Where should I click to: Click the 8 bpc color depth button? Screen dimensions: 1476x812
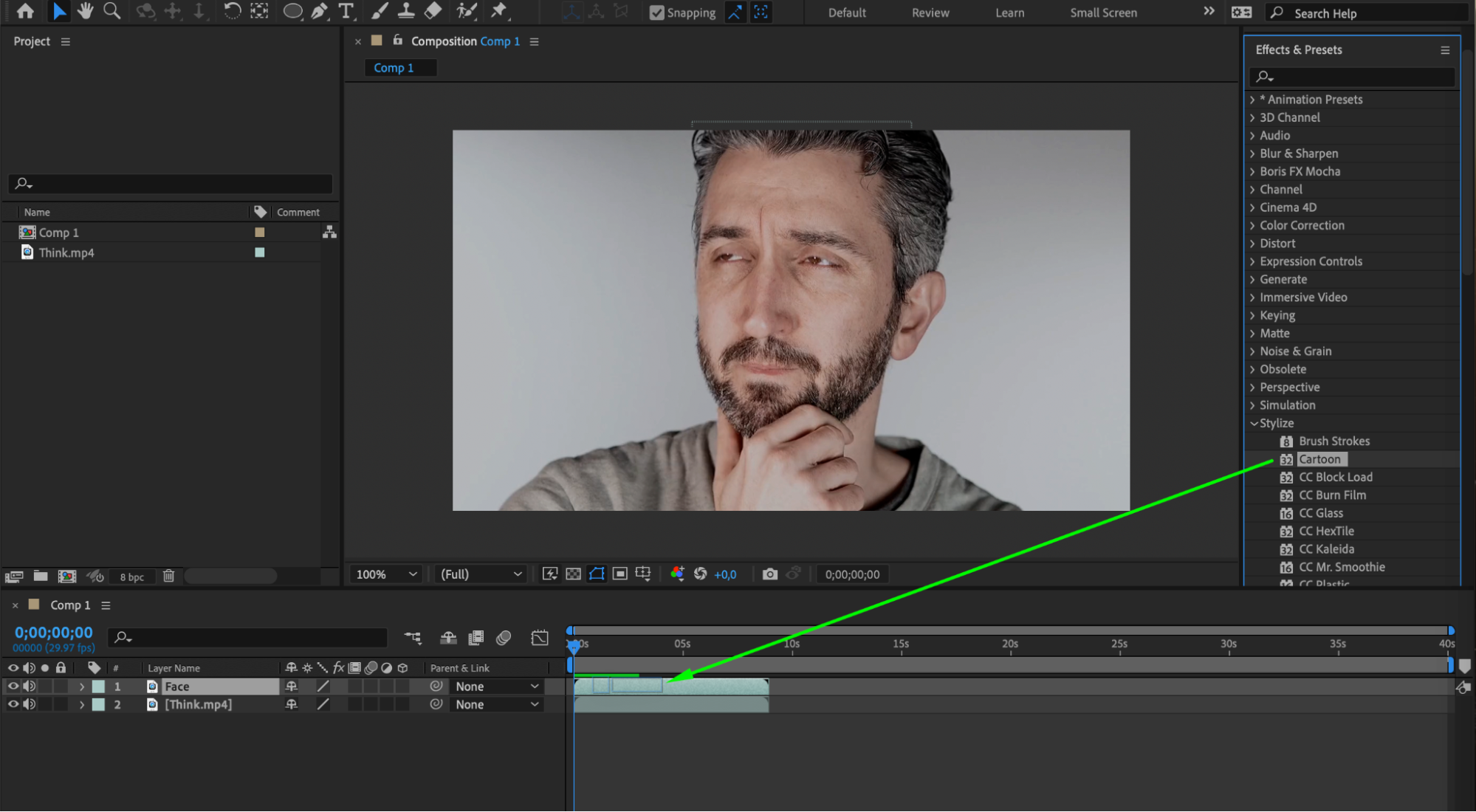pyautogui.click(x=131, y=577)
